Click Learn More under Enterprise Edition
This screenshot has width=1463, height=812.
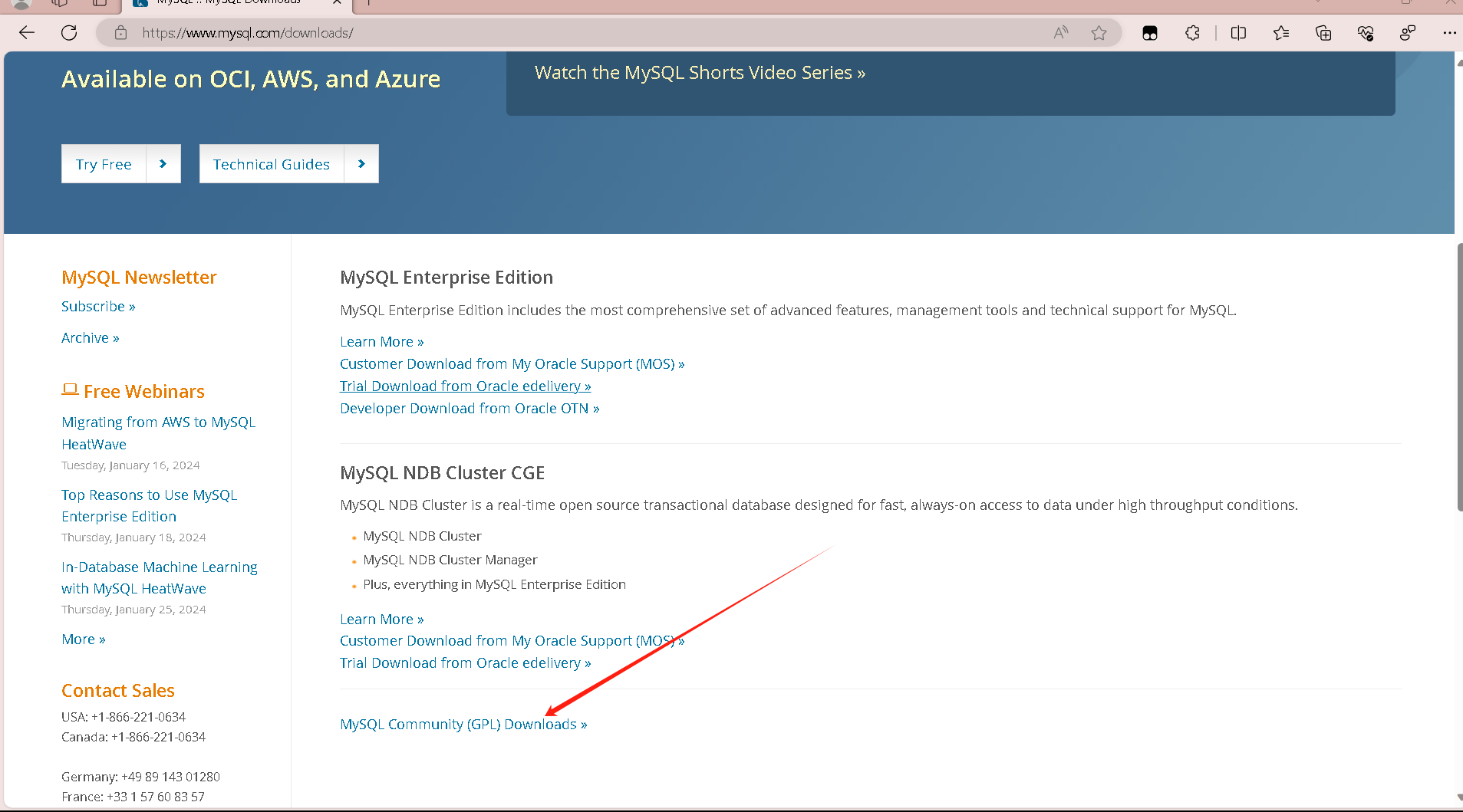(x=382, y=341)
